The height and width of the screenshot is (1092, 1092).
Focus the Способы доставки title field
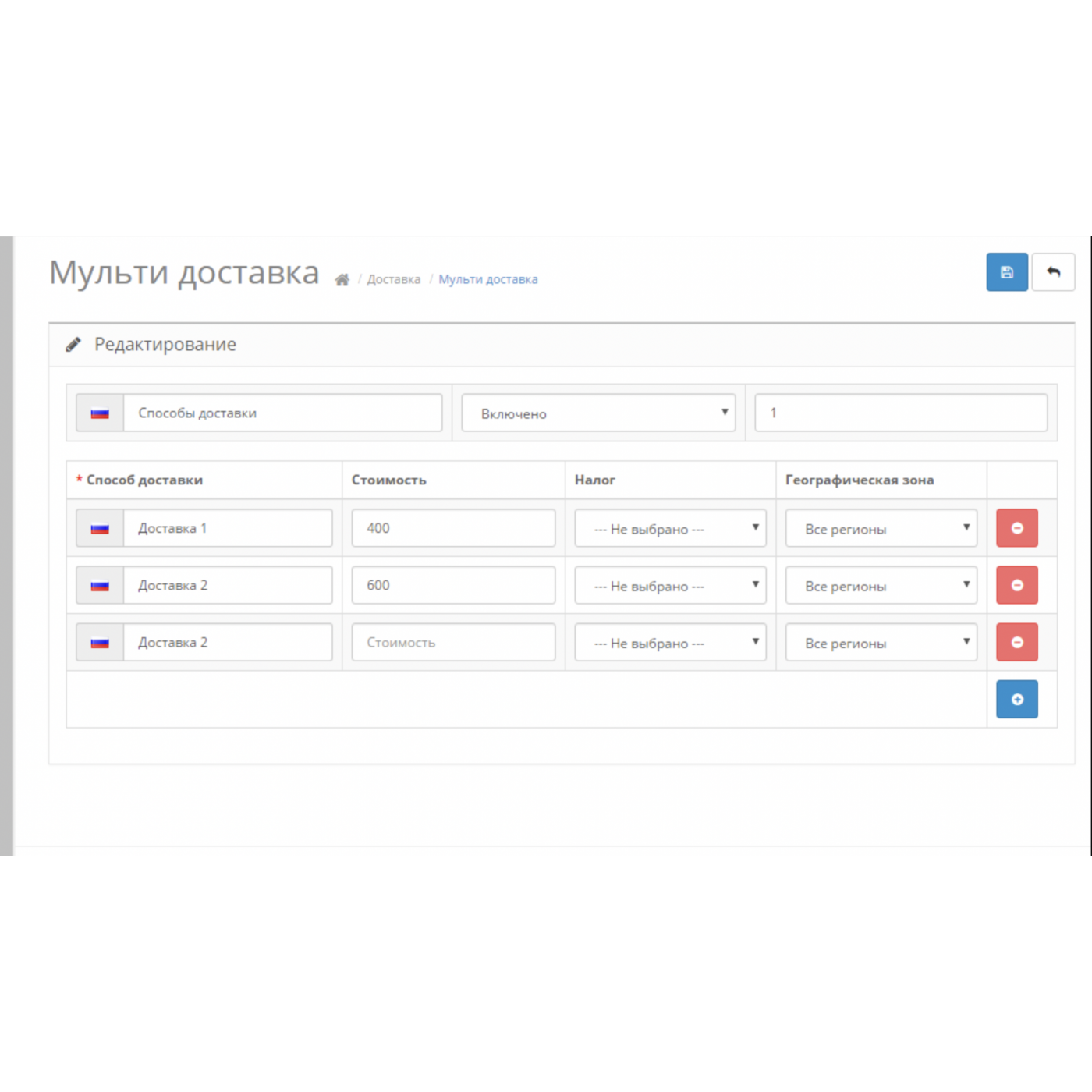(x=282, y=413)
